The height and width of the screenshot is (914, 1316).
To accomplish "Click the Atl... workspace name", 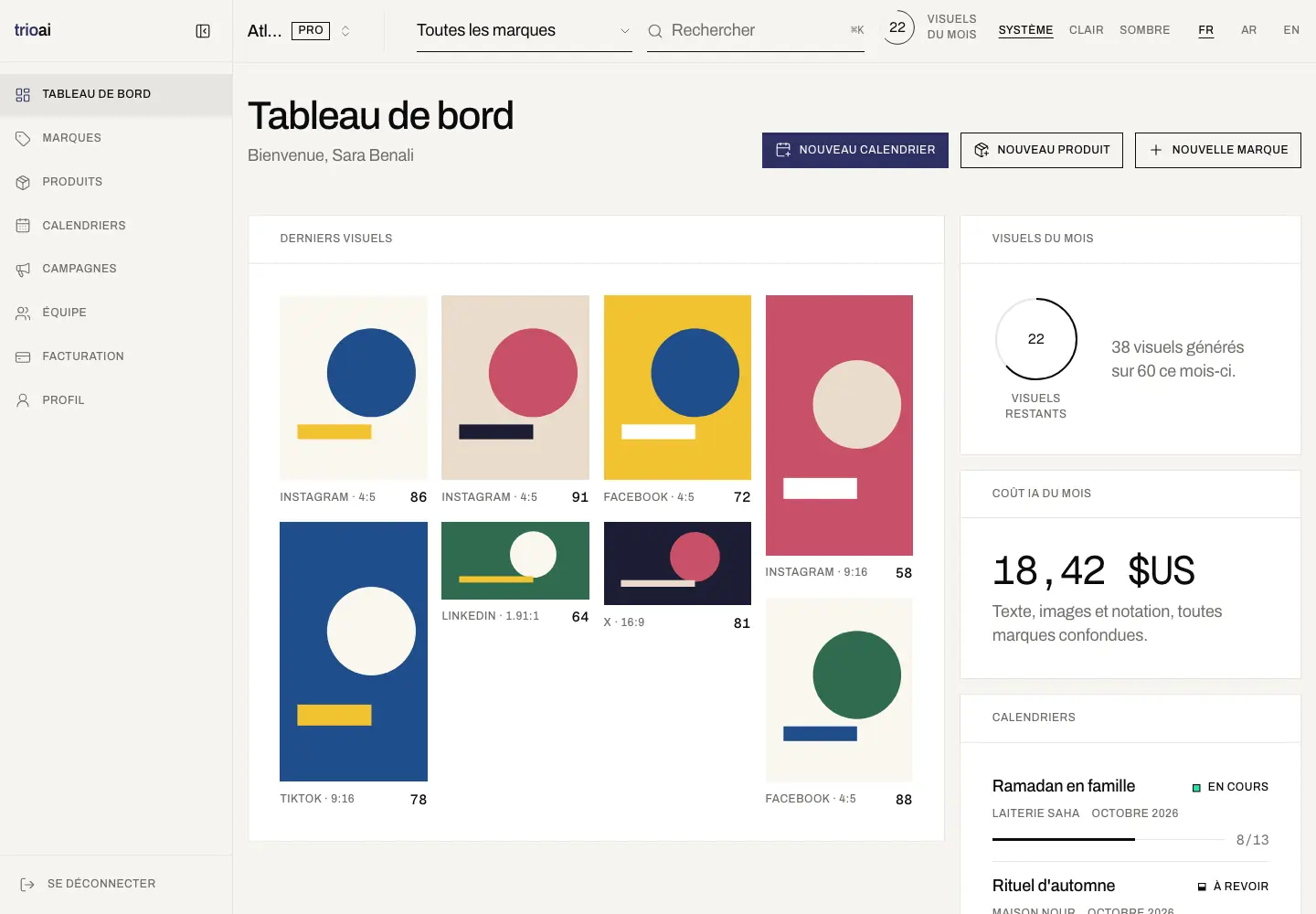I will tap(265, 31).
